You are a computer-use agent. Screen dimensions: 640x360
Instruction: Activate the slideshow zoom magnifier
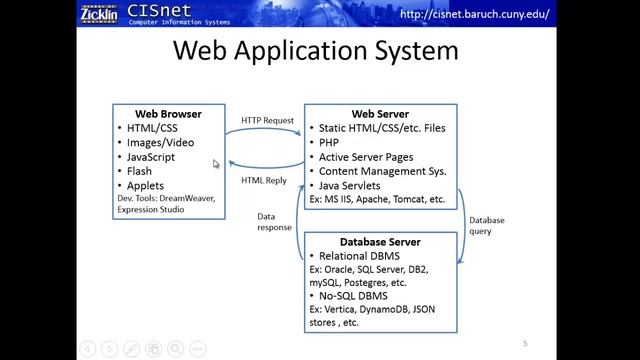tap(176, 349)
